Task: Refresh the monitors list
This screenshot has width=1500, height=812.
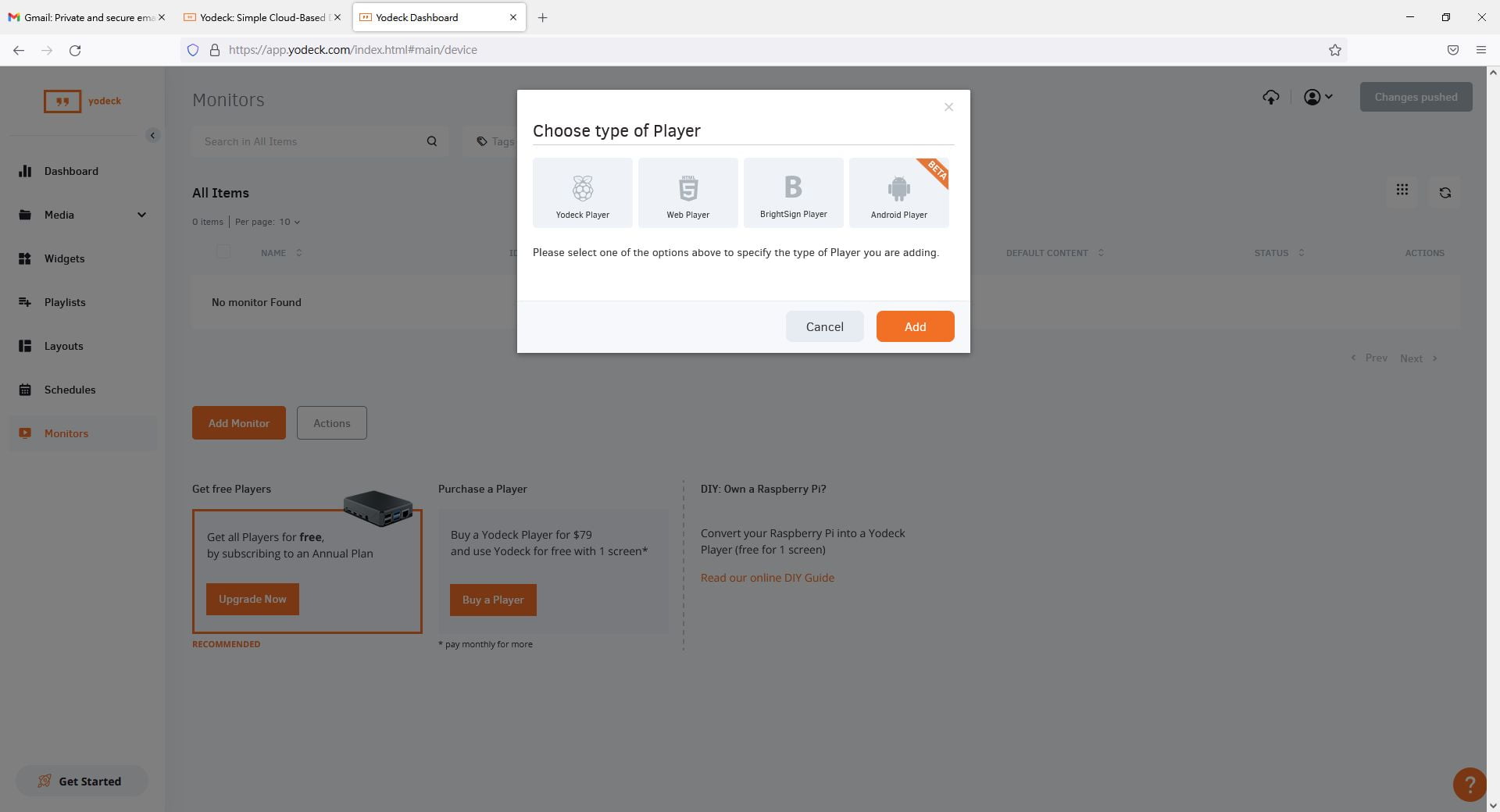Action: 1445,192
